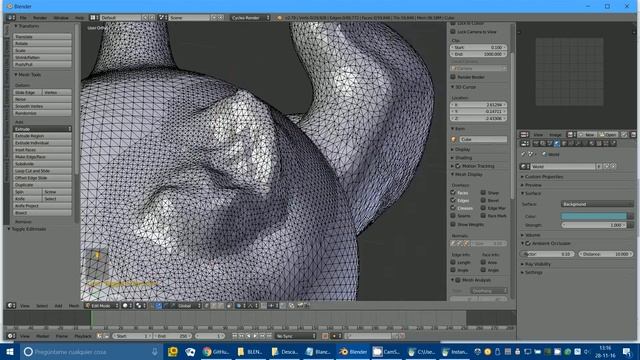Toggle Lock Camera to View checkbox
The width and height of the screenshot is (640, 360).
click(453, 31)
